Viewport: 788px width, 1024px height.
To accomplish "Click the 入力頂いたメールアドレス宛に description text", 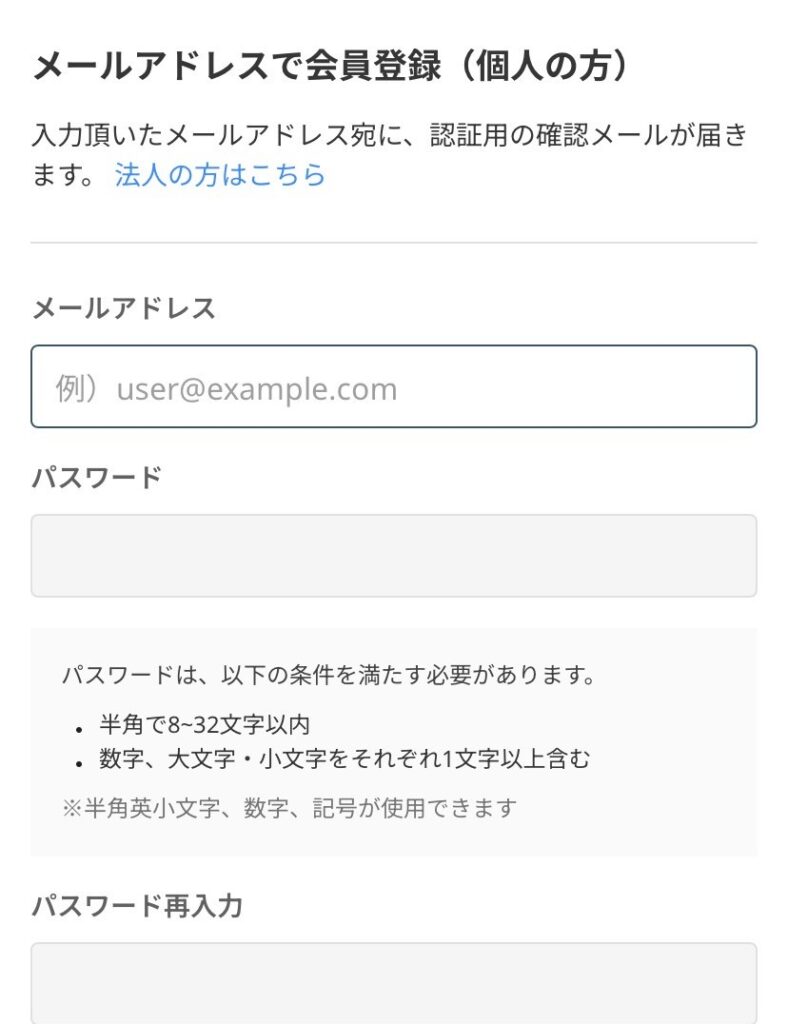I will pos(230,135).
